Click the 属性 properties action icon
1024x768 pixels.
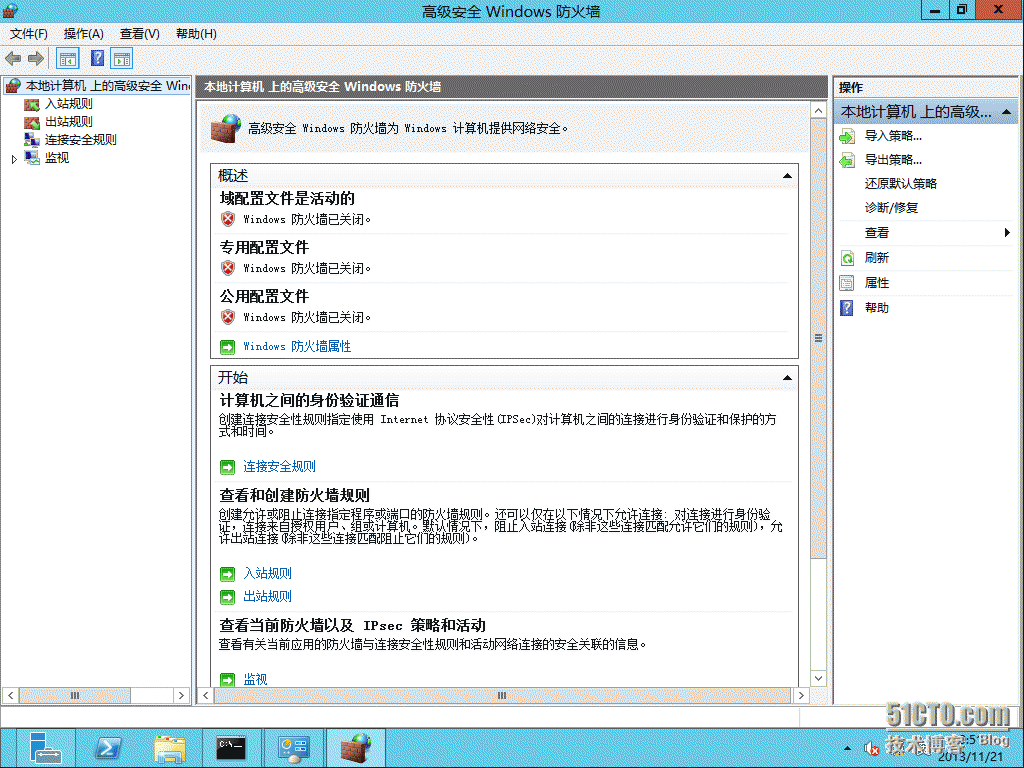(847, 283)
